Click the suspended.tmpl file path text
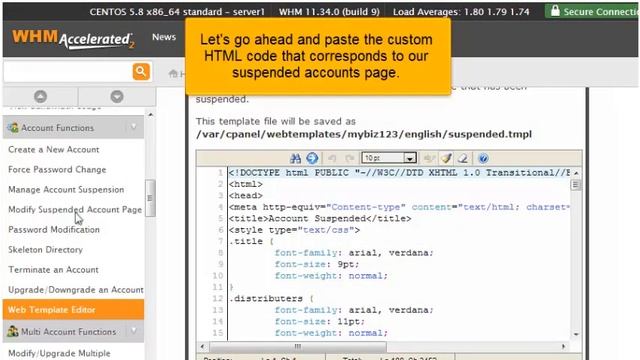 coord(364,134)
